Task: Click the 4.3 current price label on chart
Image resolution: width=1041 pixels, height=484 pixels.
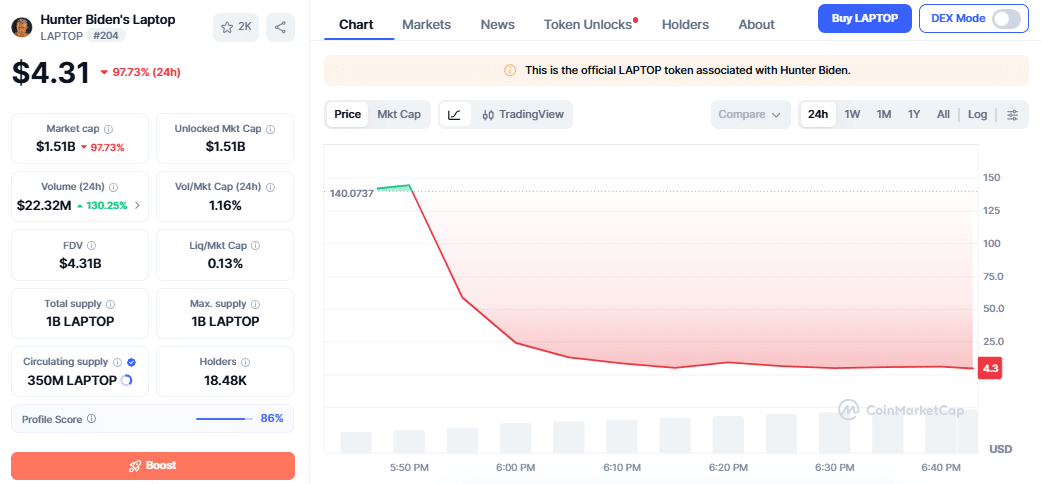Action: (x=990, y=368)
